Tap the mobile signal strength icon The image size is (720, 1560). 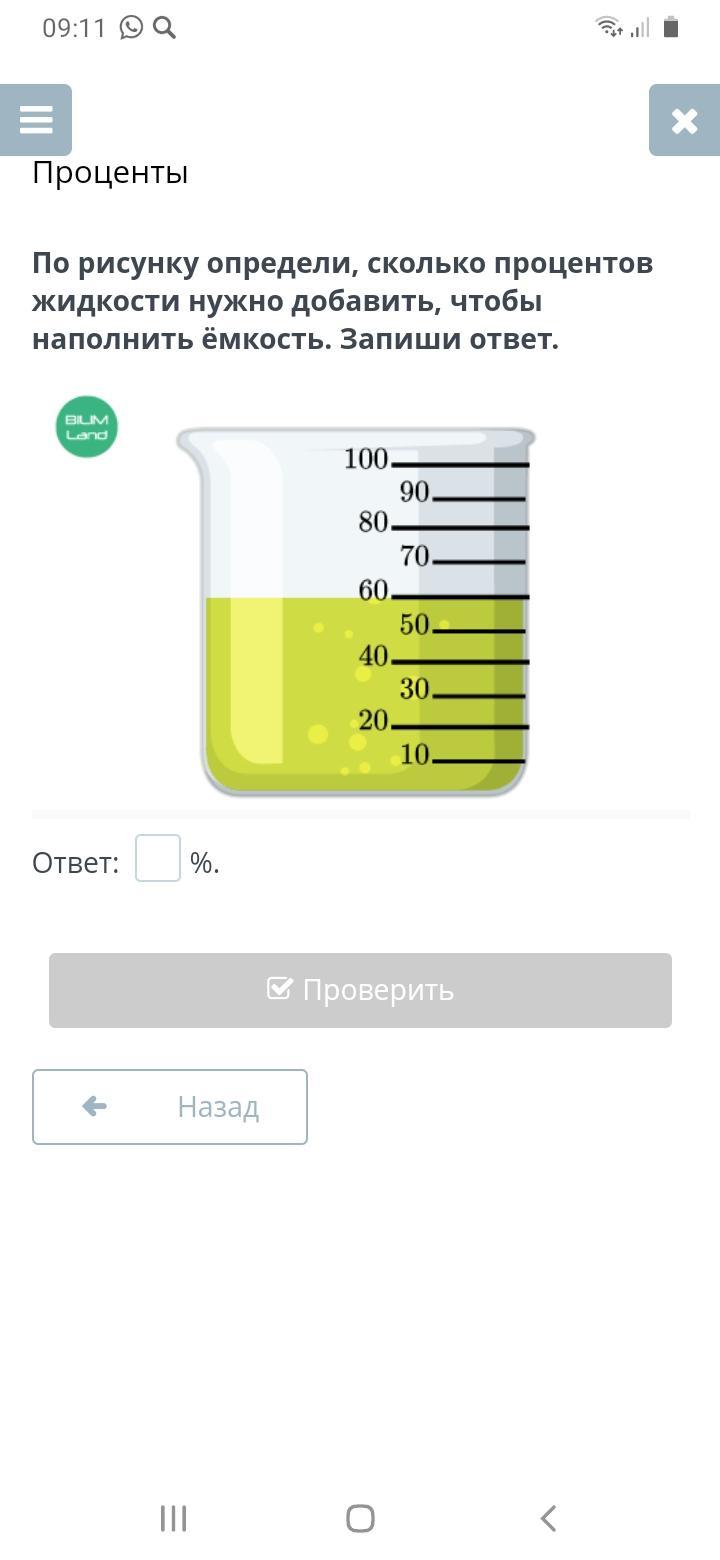640,28
